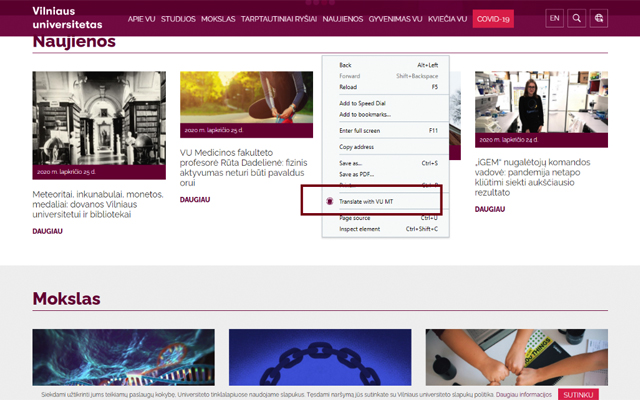The height and width of the screenshot is (400, 640).
Task: Open the runner tying shoe news thumbnail
Action: (x=247, y=97)
